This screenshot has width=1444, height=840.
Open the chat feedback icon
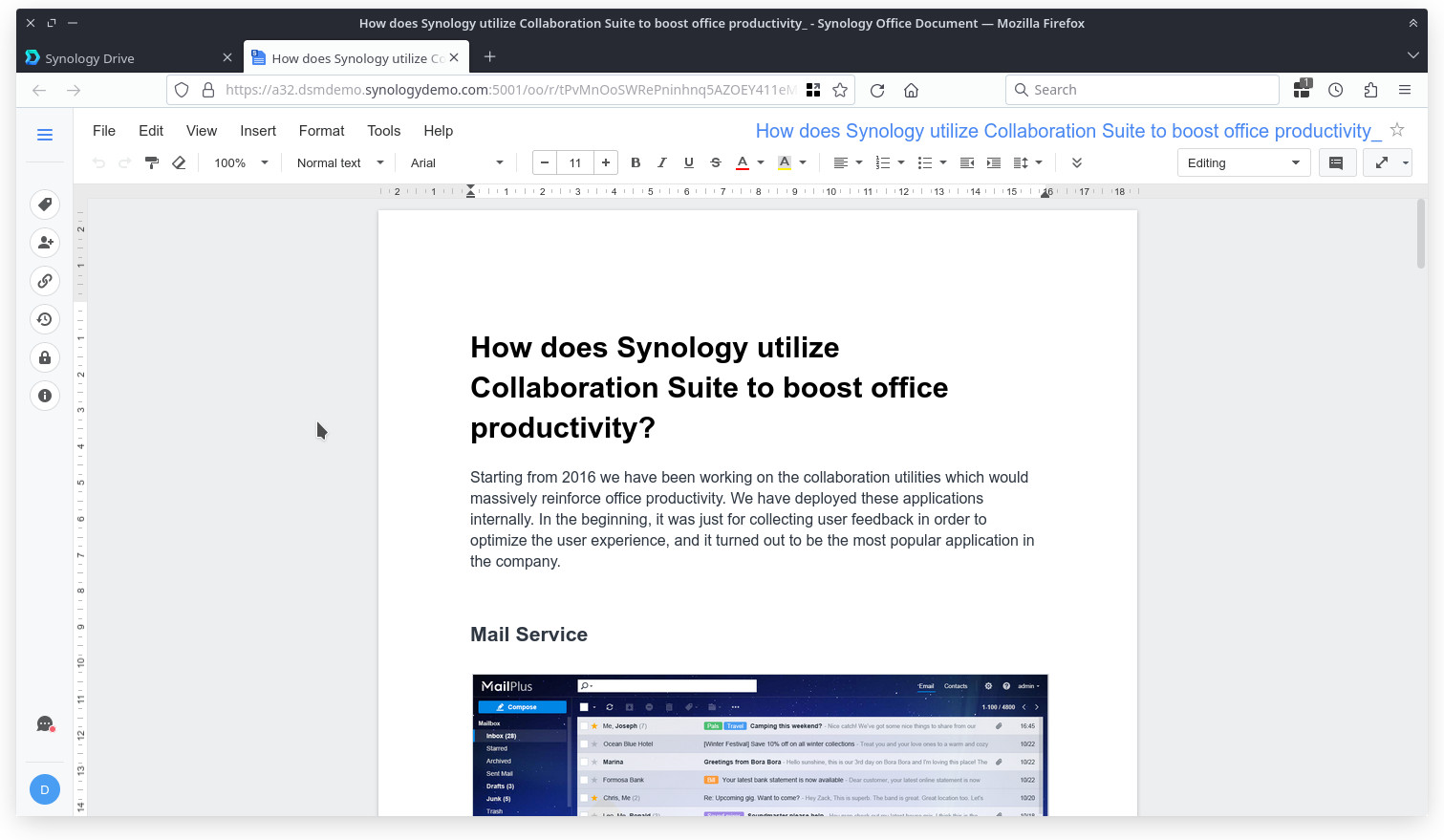point(45,724)
